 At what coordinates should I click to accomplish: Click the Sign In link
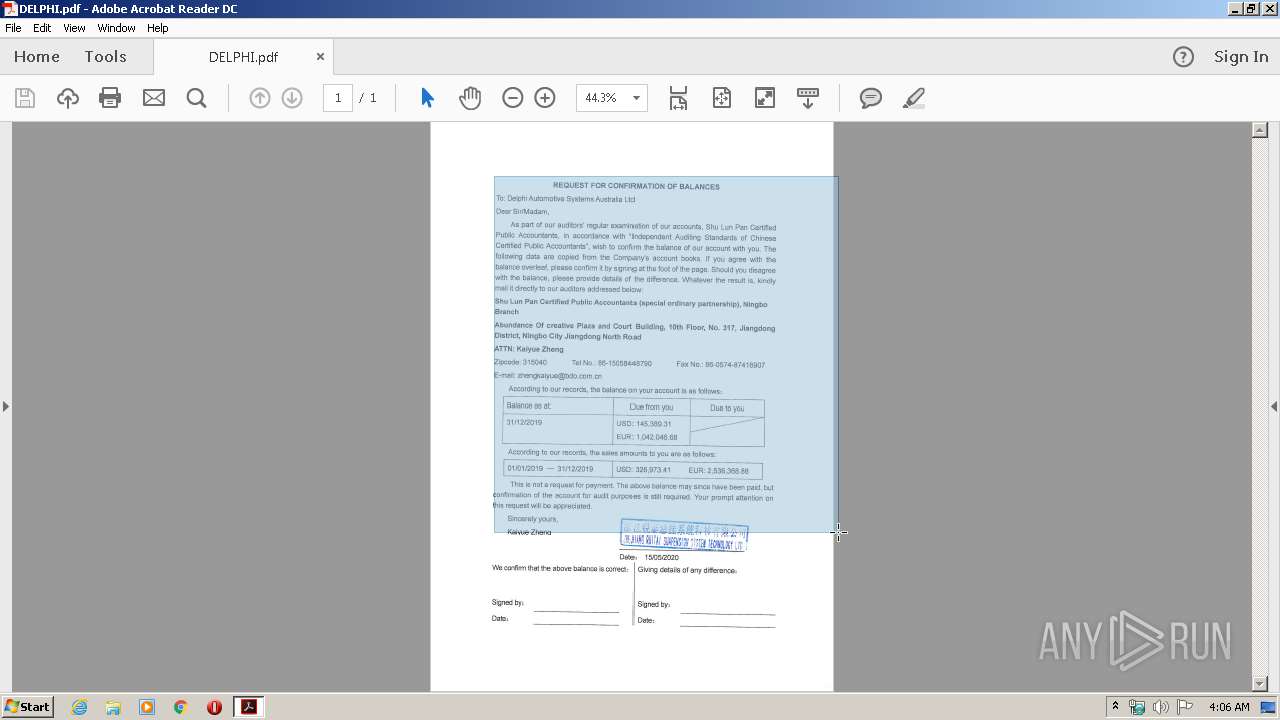coord(1241,57)
